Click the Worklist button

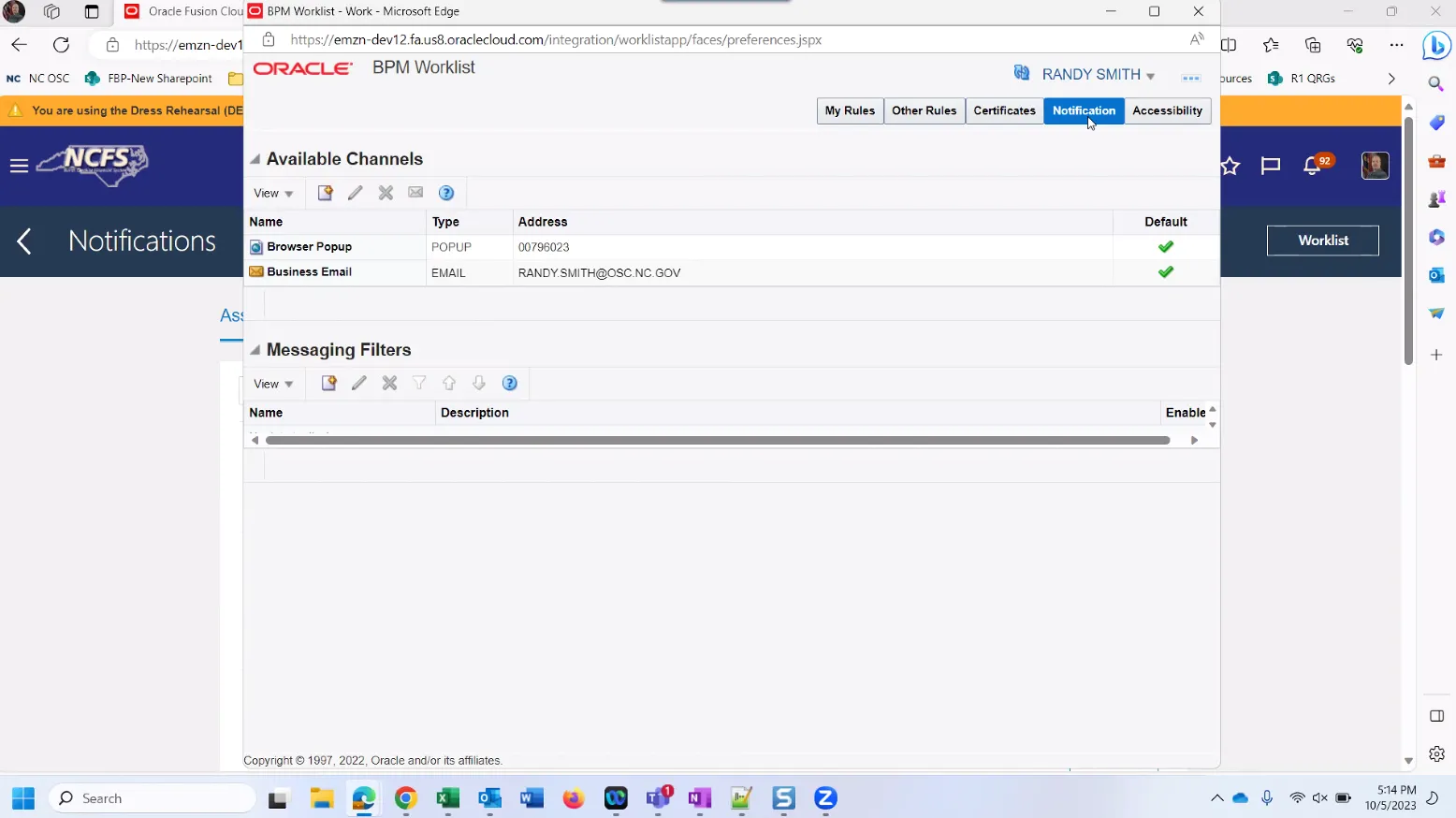coord(1322,241)
